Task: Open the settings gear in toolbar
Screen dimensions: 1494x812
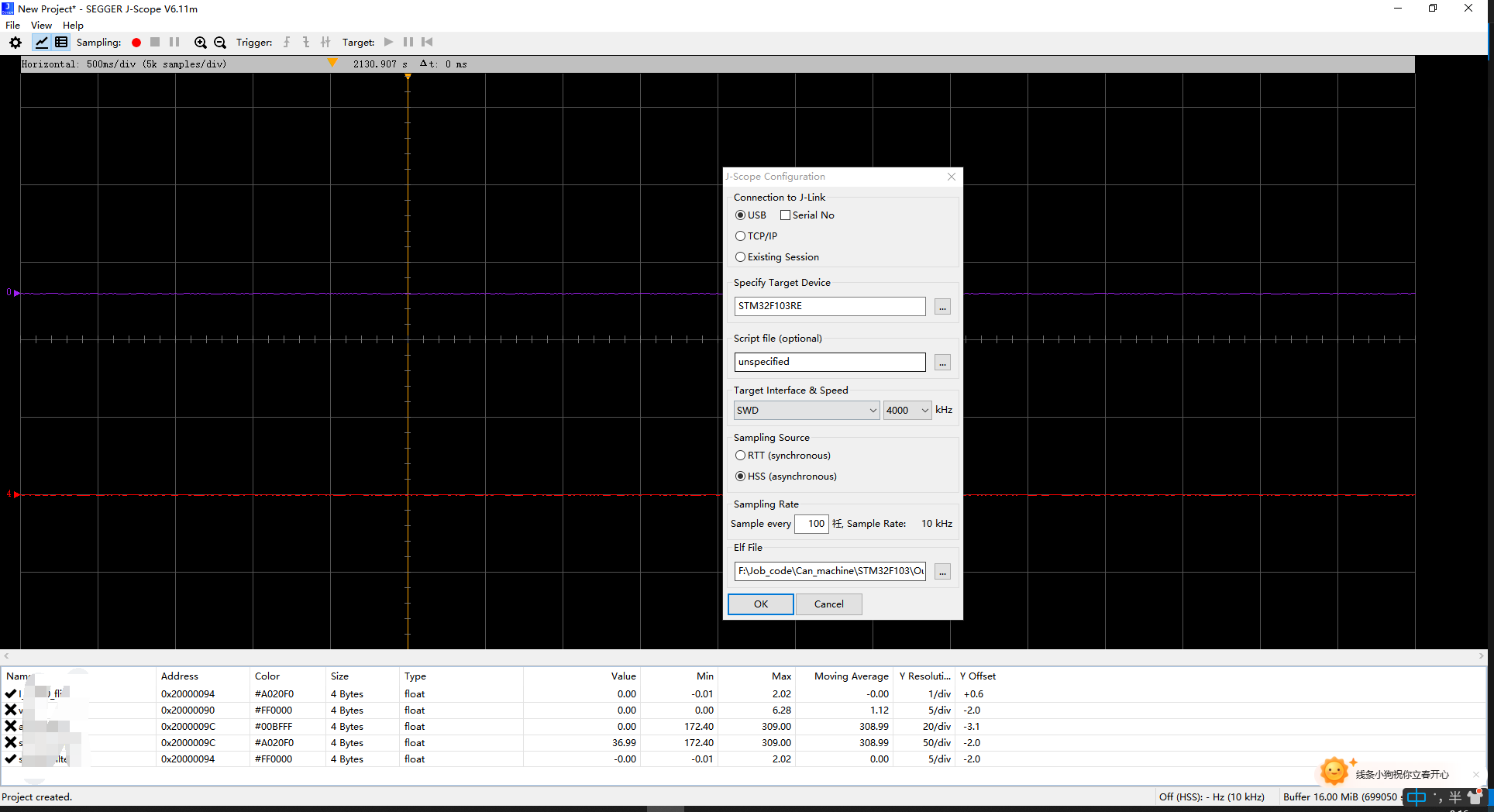Action: click(15, 43)
